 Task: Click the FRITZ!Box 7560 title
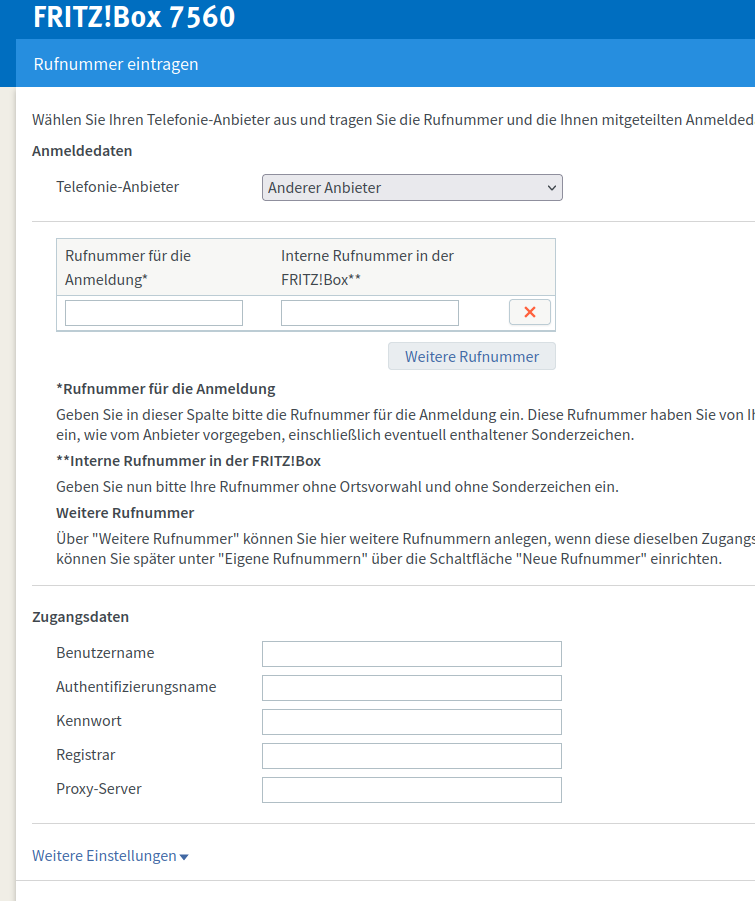134,17
